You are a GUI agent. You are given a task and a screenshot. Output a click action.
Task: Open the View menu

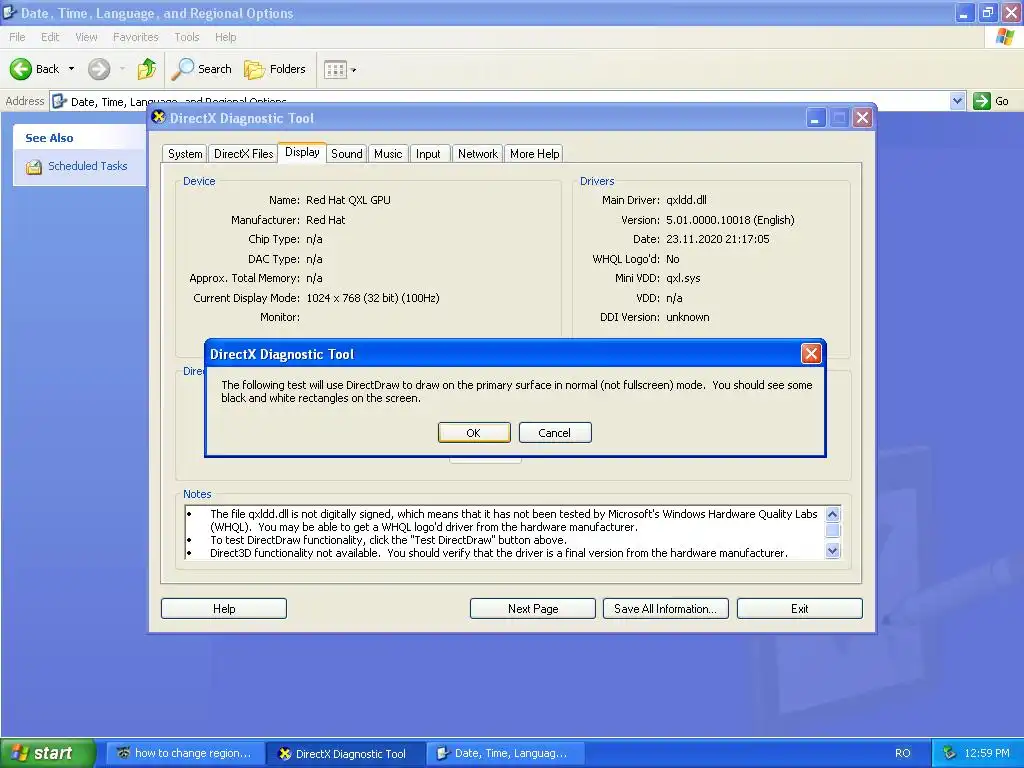(86, 37)
